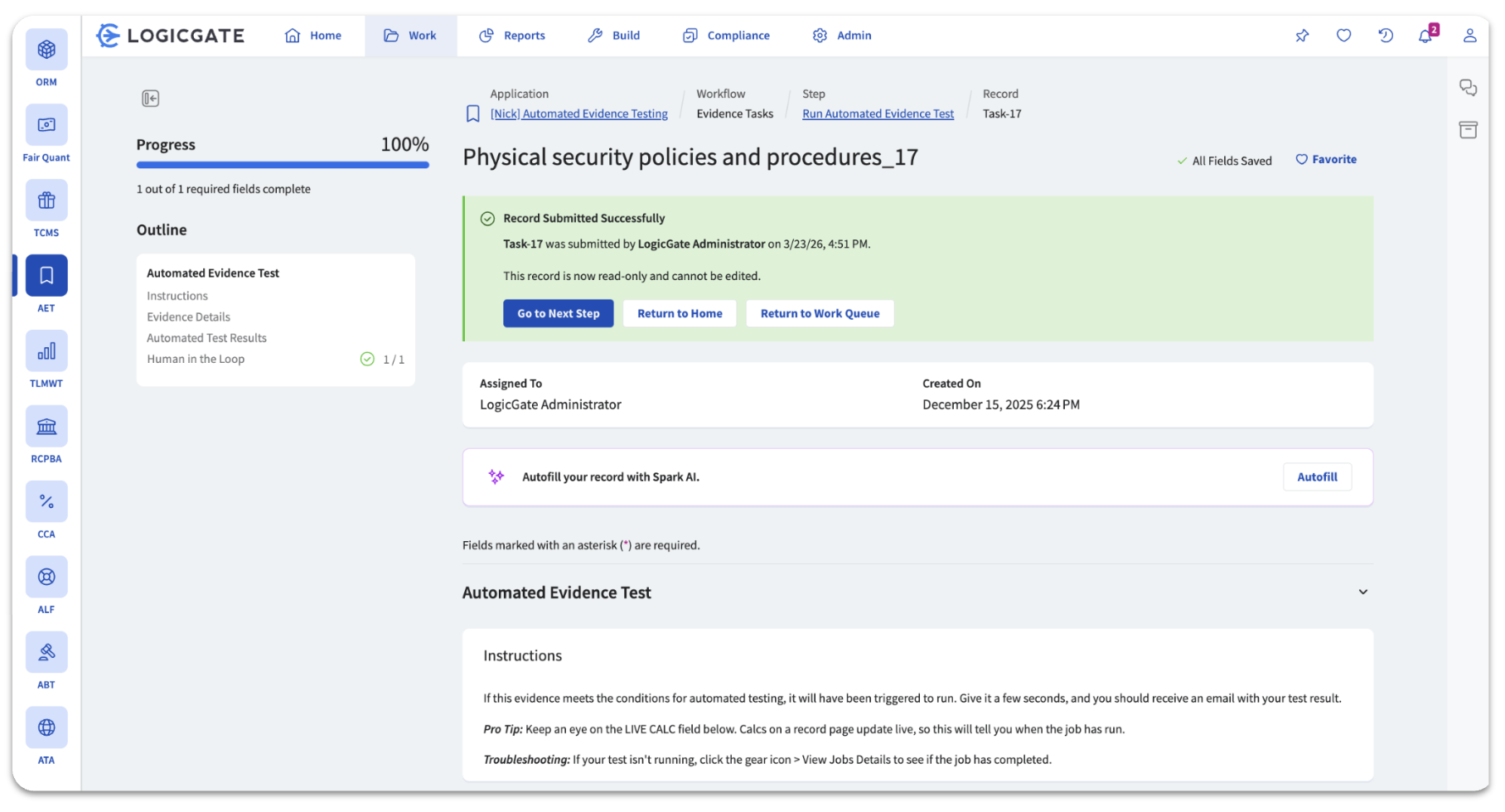The image size is (1505, 812).
Task: Click the Progress bar
Action: point(283,166)
